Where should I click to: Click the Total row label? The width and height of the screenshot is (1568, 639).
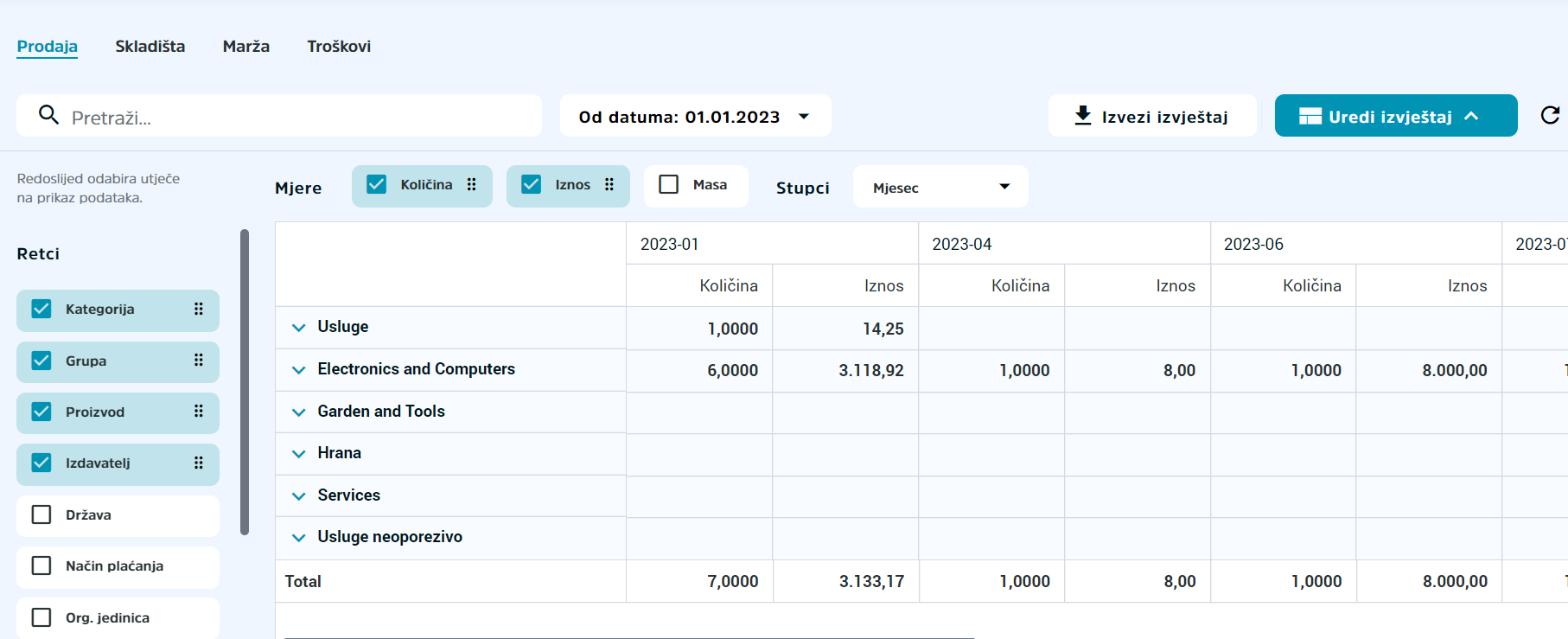coord(303,582)
